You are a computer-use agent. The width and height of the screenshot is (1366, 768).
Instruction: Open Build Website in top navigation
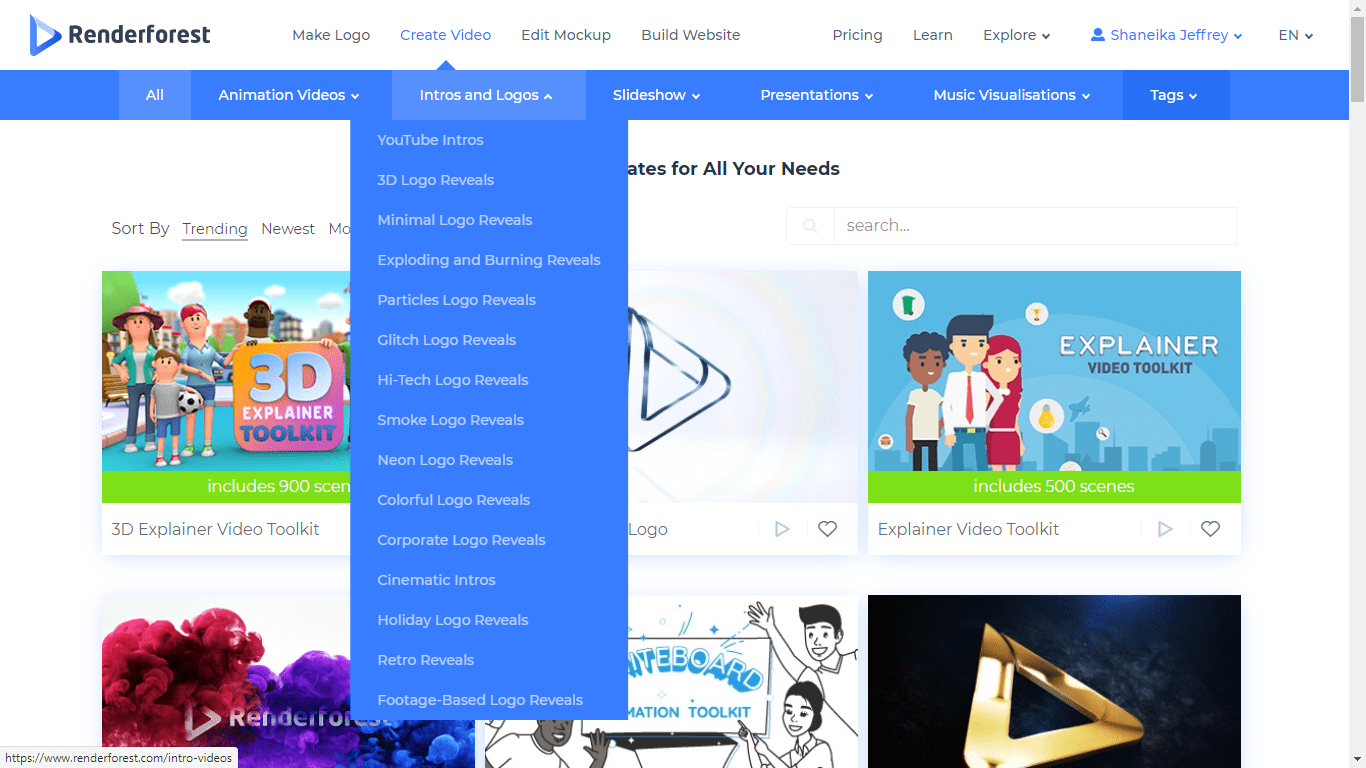tap(691, 35)
